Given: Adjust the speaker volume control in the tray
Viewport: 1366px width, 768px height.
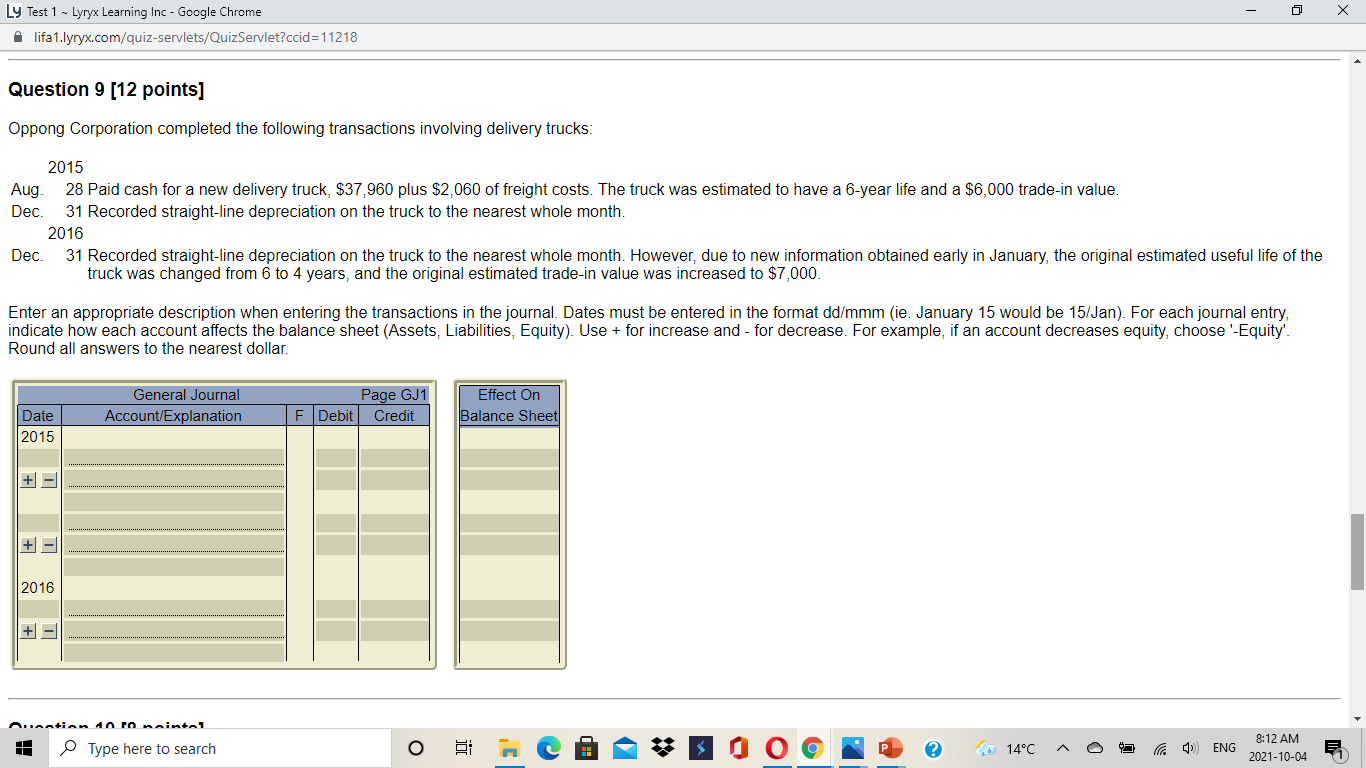Looking at the screenshot, I should pyautogui.click(x=1190, y=747).
